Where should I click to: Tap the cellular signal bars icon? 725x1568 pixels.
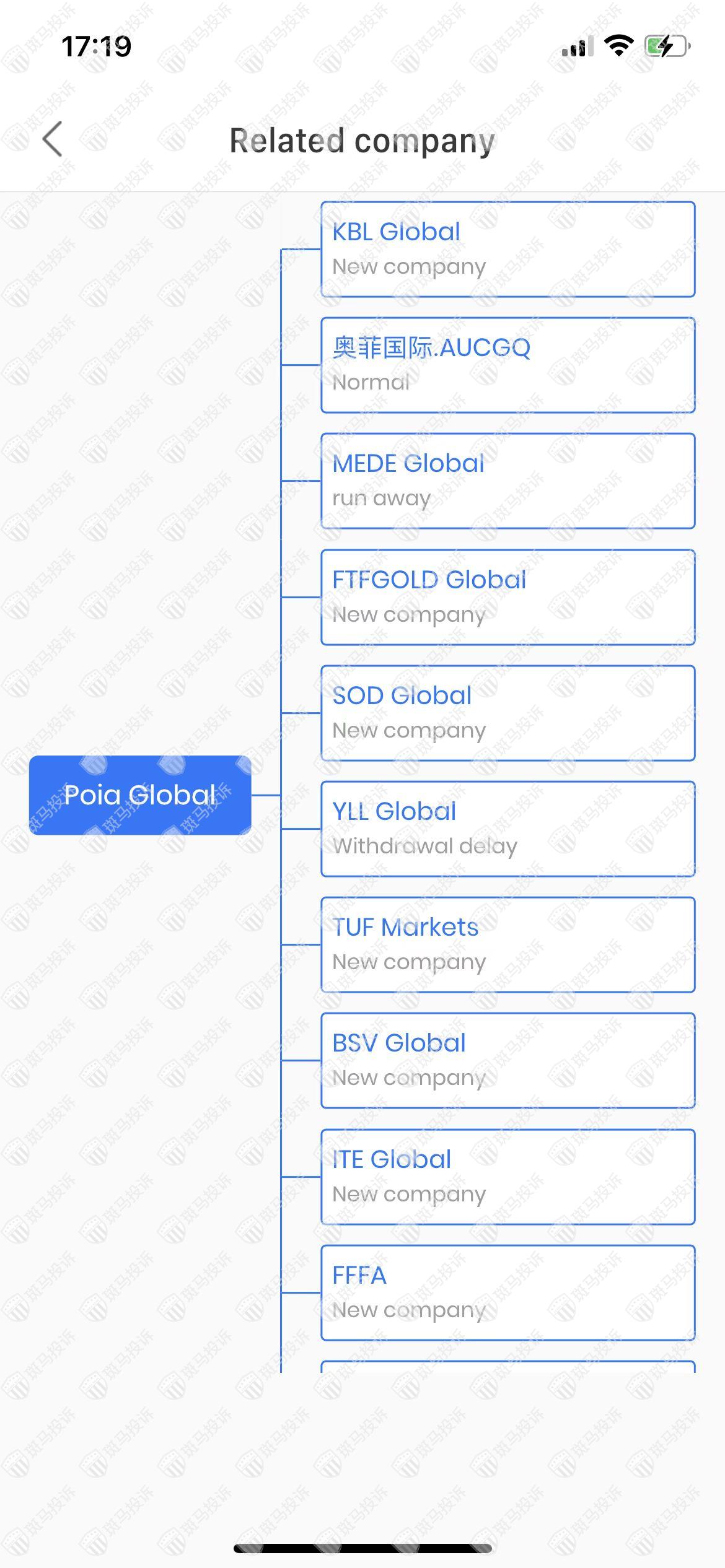577,46
